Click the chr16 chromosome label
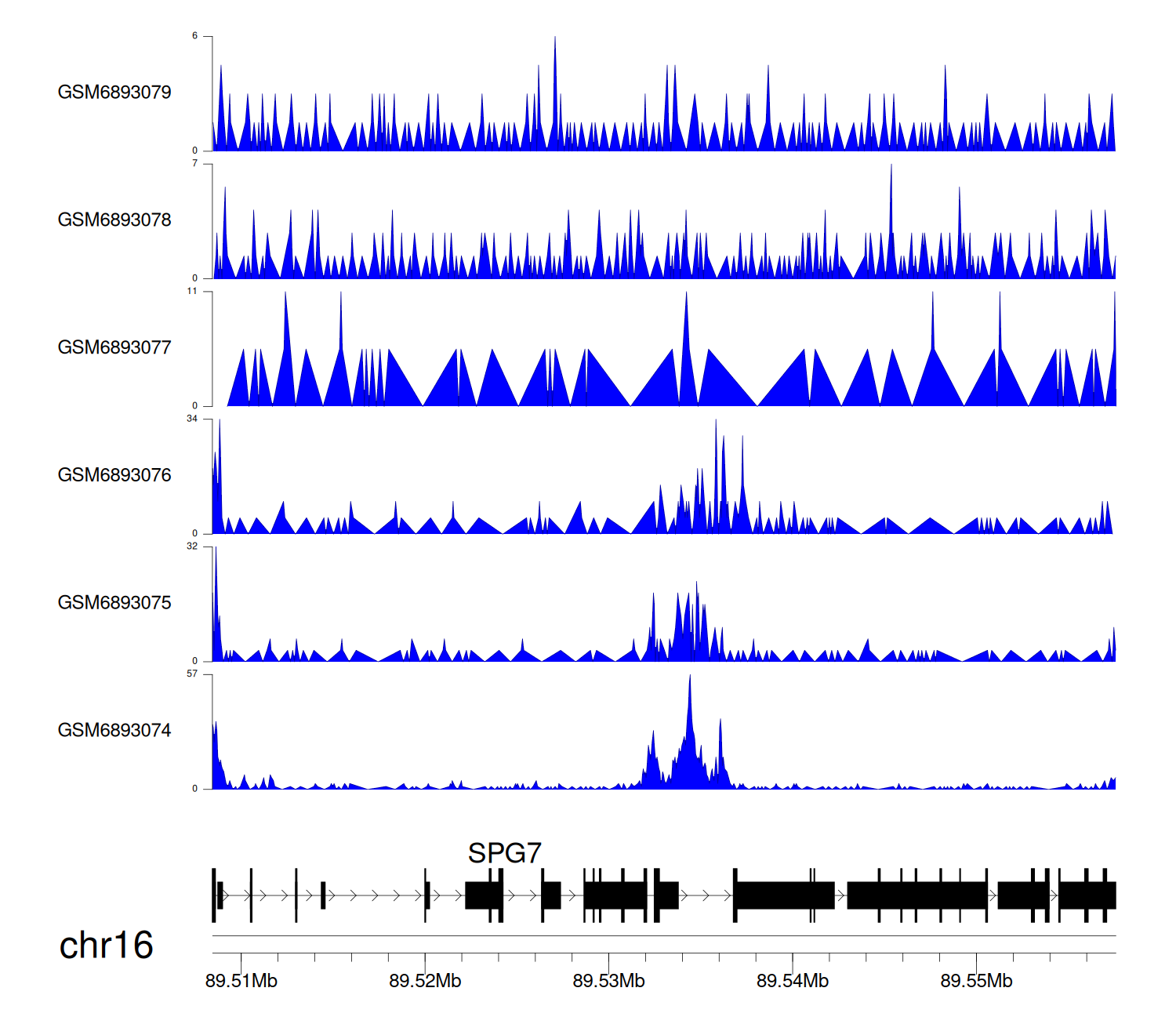1176x1035 pixels. [106, 946]
